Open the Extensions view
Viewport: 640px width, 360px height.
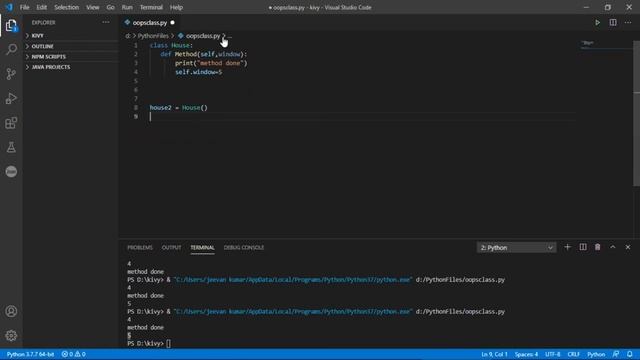point(11,123)
